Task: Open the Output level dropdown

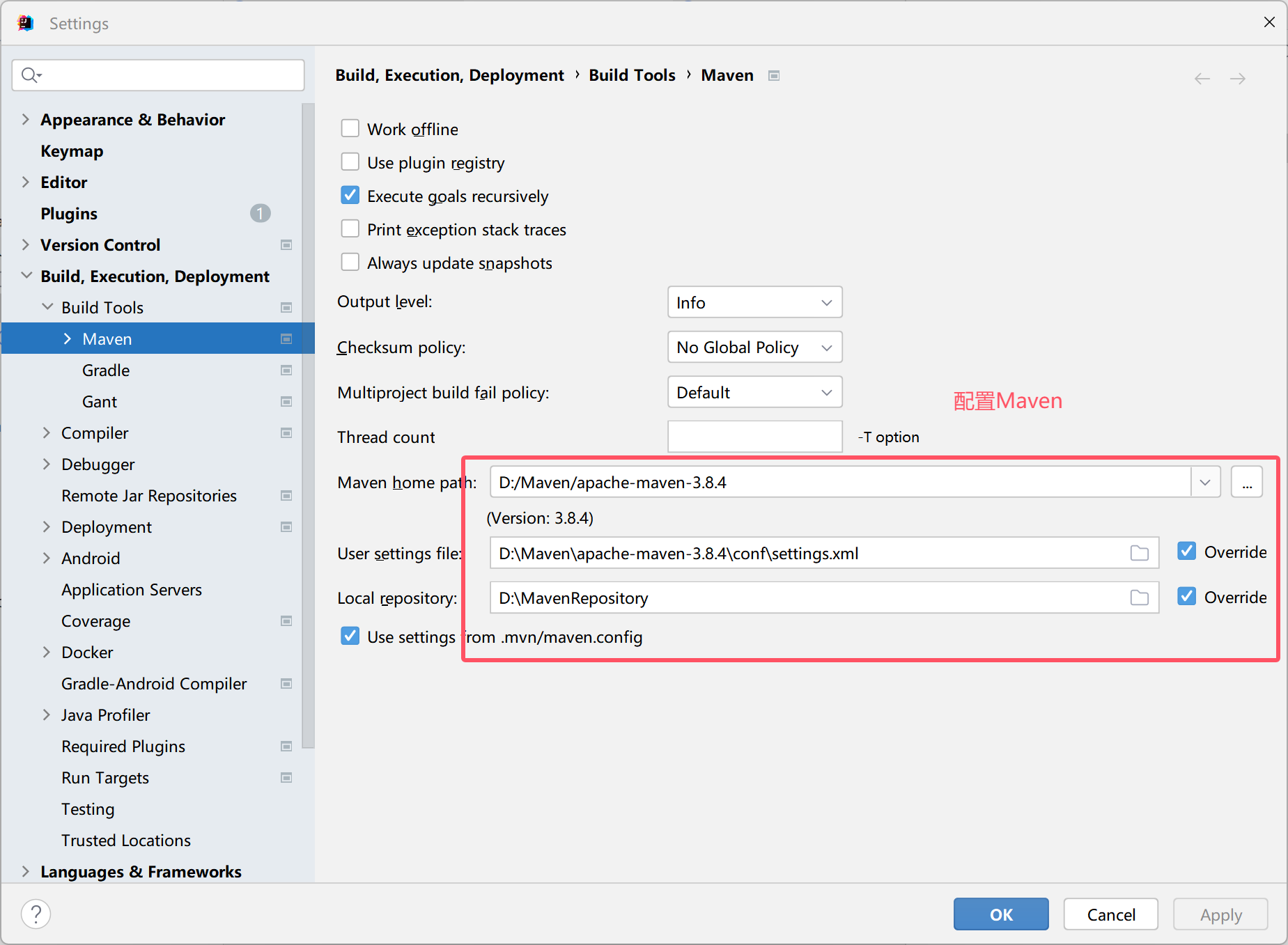Action: (755, 302)
